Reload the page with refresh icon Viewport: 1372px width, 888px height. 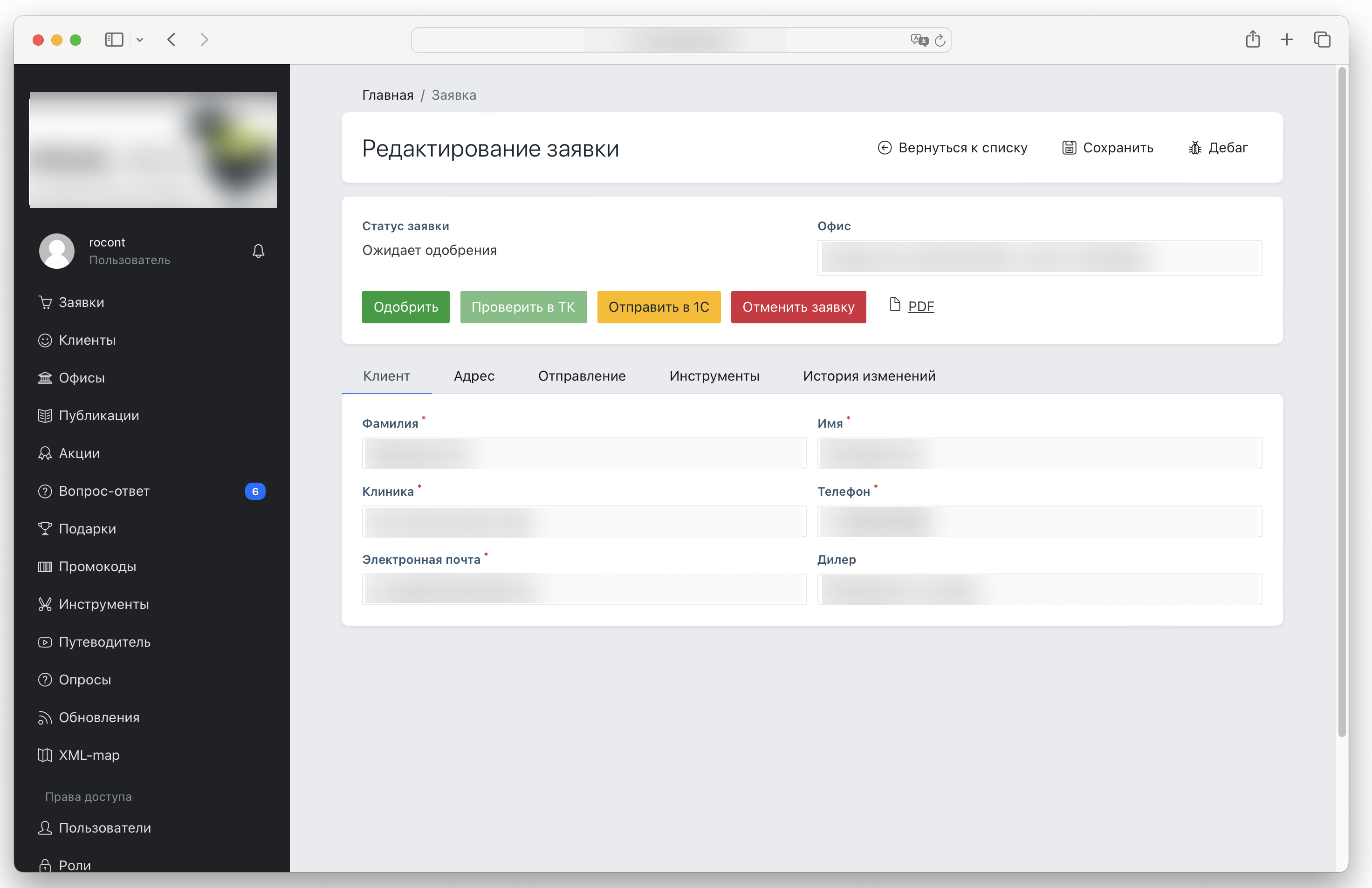tap(940, 41)
